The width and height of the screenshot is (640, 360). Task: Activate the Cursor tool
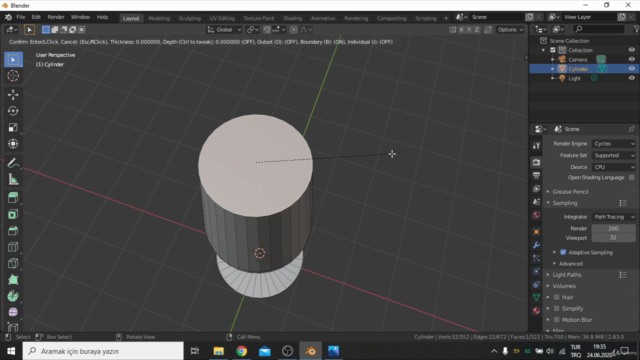13,76
